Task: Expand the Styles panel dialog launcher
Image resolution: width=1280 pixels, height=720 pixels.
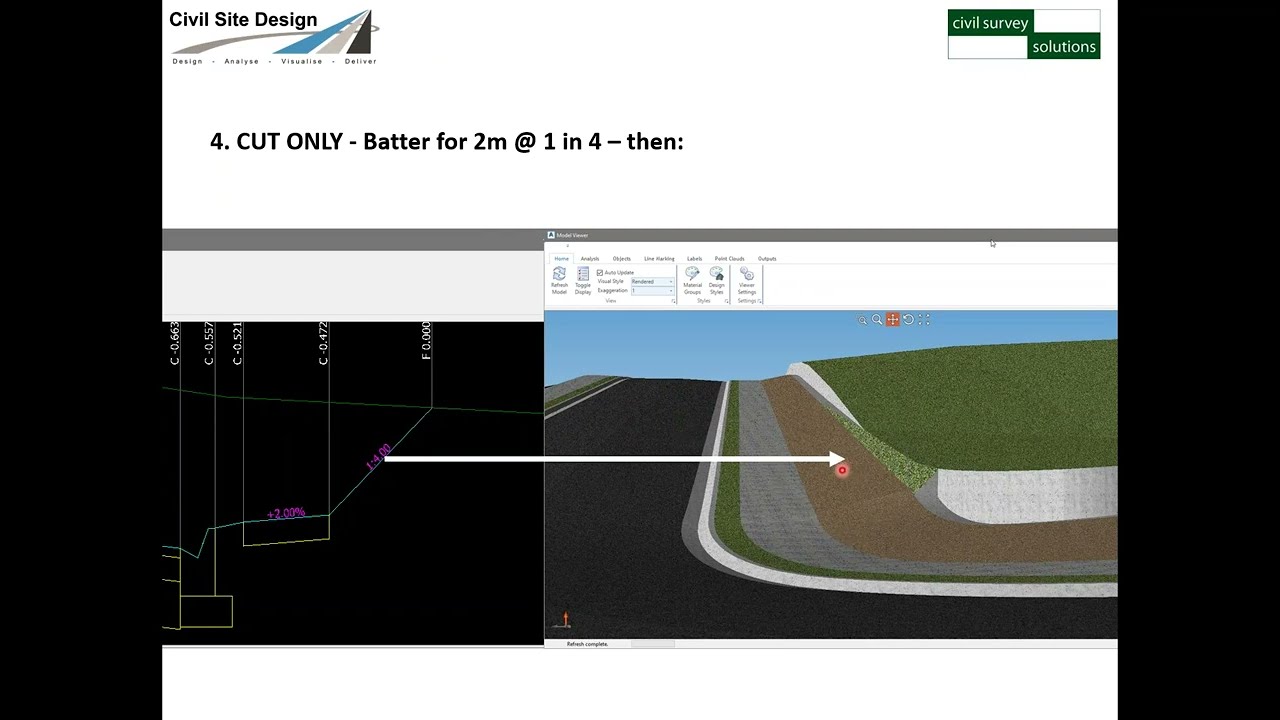Action: tap(727, 301)
